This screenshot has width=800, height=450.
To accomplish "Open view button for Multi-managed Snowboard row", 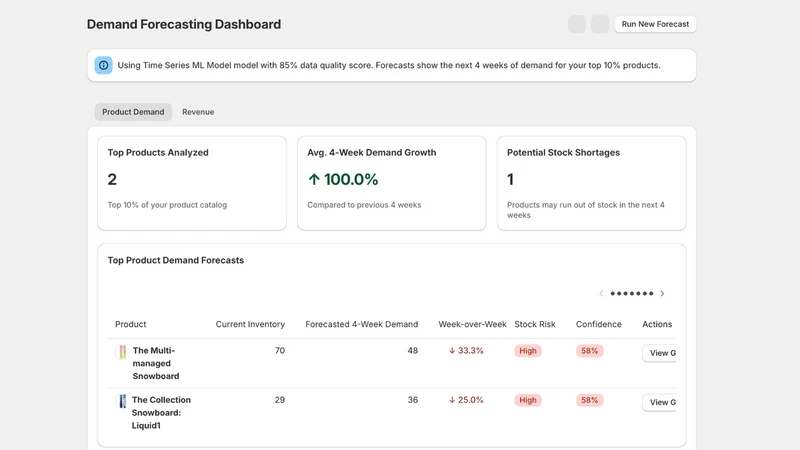I will tap(660, 353).
